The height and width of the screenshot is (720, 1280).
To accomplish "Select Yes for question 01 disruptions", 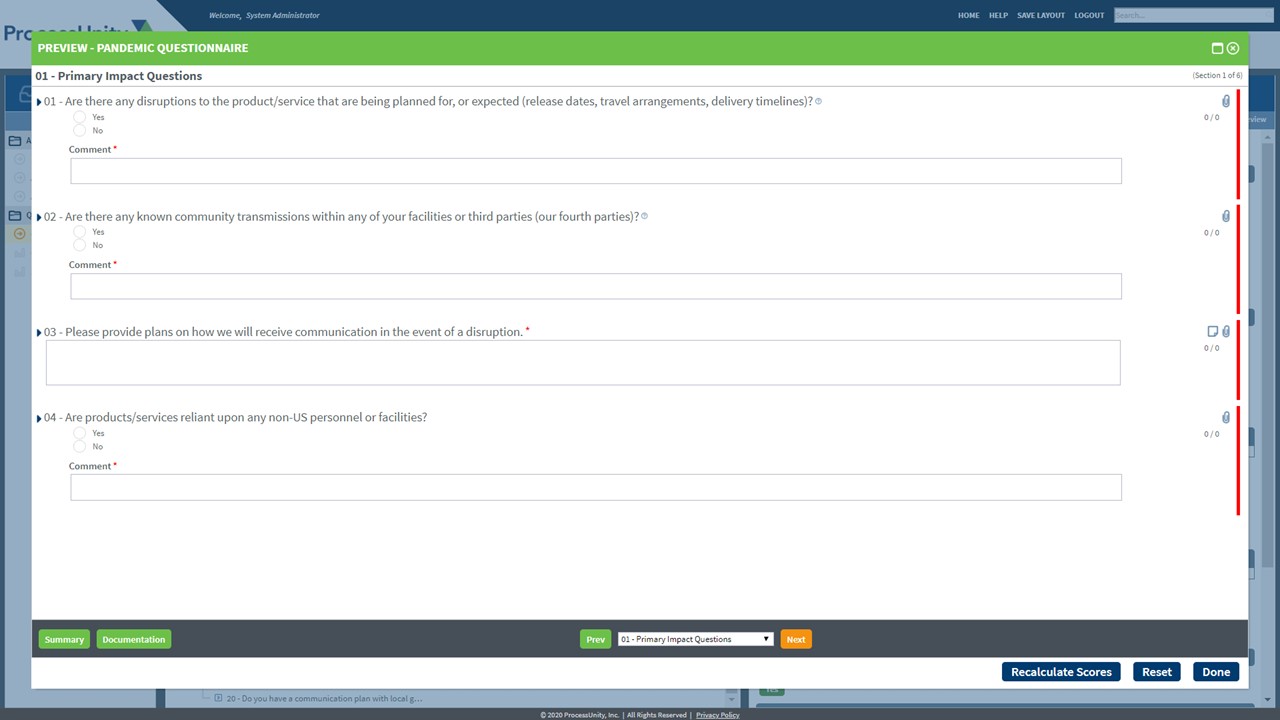I will (80, 117).
